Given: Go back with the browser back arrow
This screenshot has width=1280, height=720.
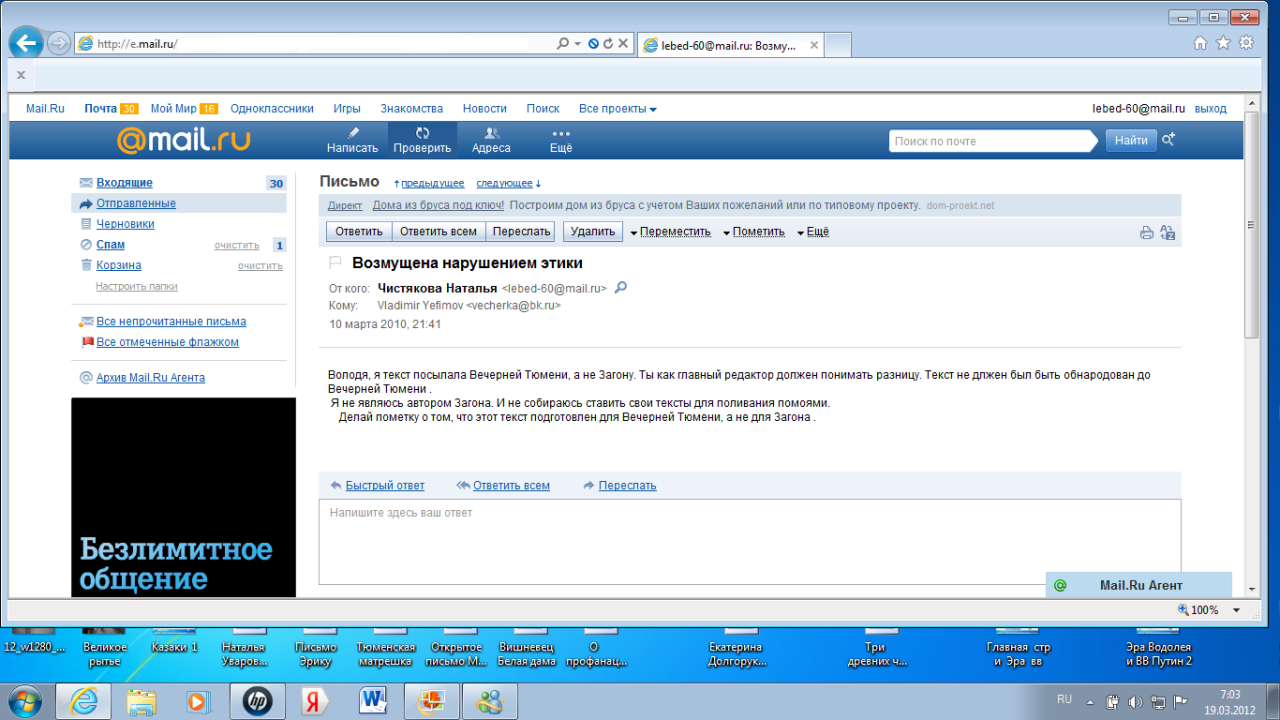Looking at the screenshot, I should (26, 42).
